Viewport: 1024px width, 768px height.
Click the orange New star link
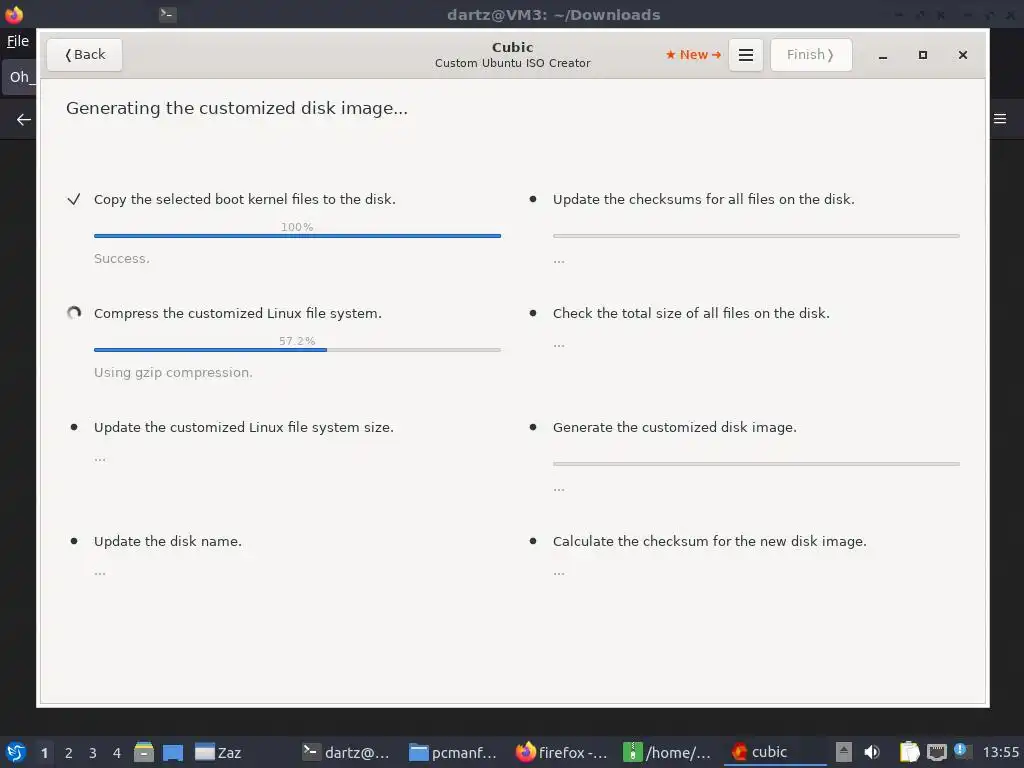point(693,55)
